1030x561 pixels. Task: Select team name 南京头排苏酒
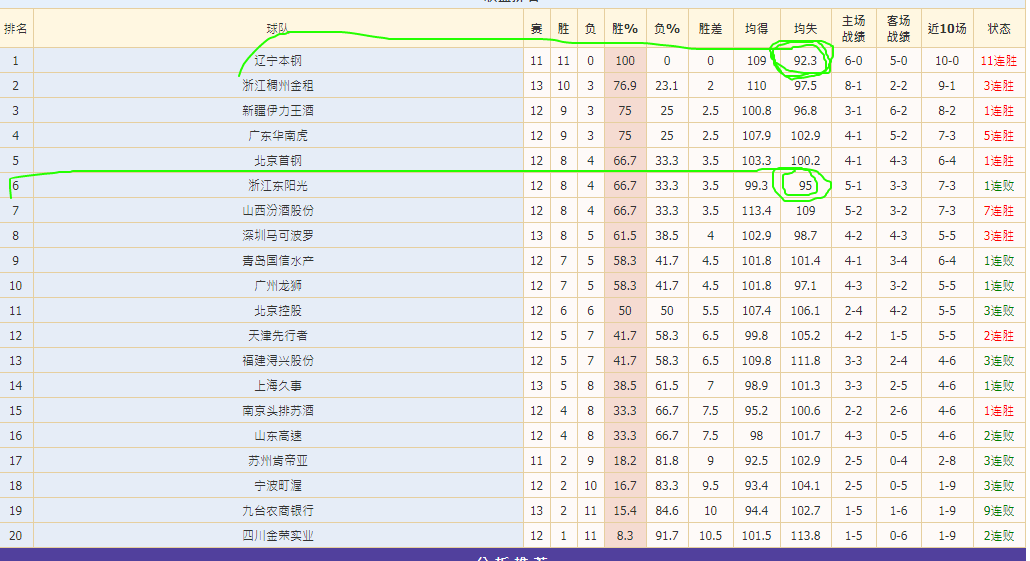point(278,410)
